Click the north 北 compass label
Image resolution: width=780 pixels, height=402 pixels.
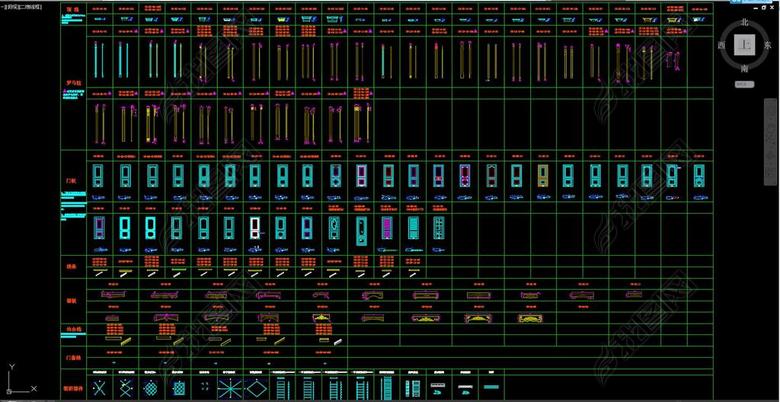[x=744, y=21]
